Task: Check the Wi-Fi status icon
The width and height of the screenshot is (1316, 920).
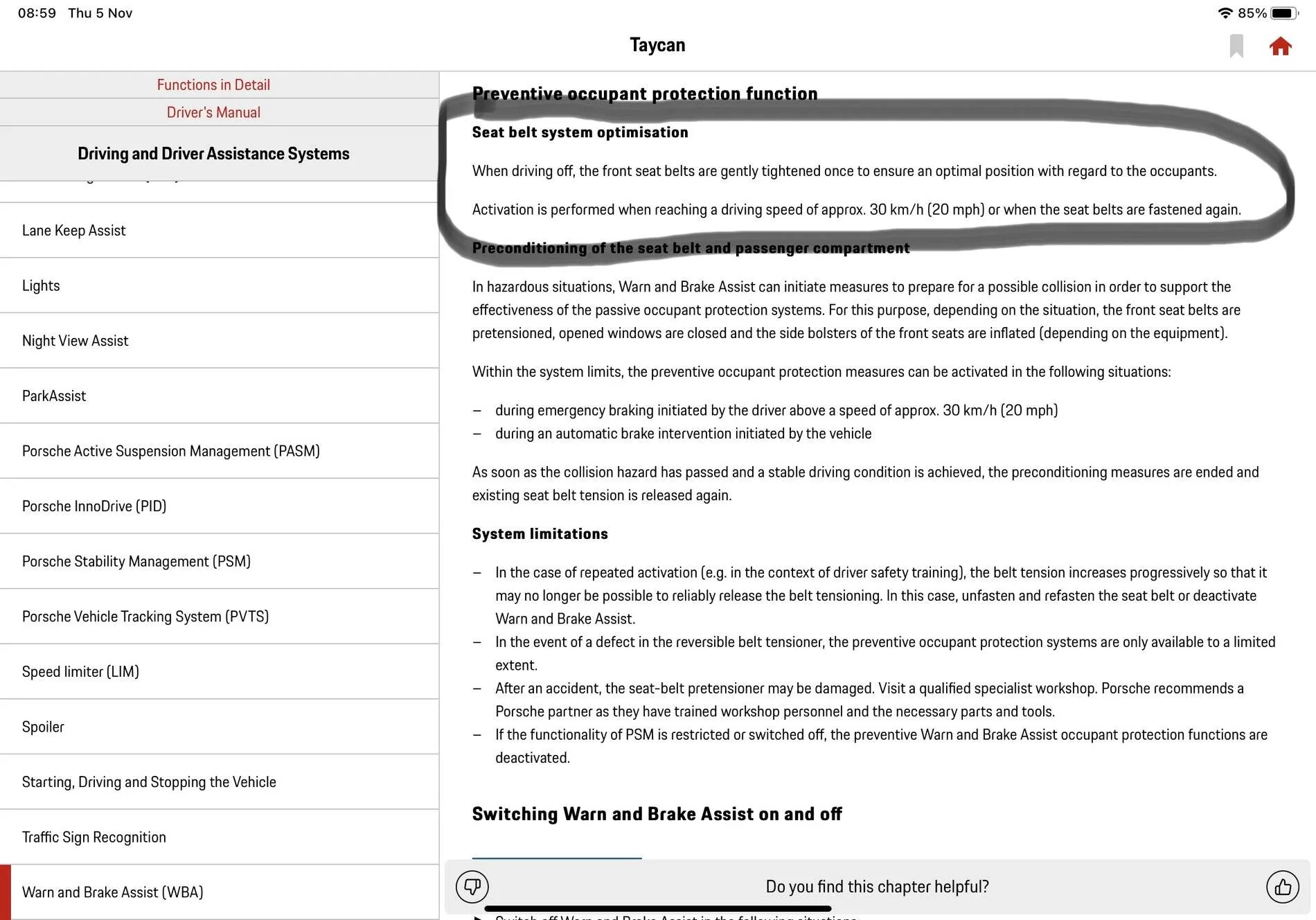Action: (x=1225, y=12)
